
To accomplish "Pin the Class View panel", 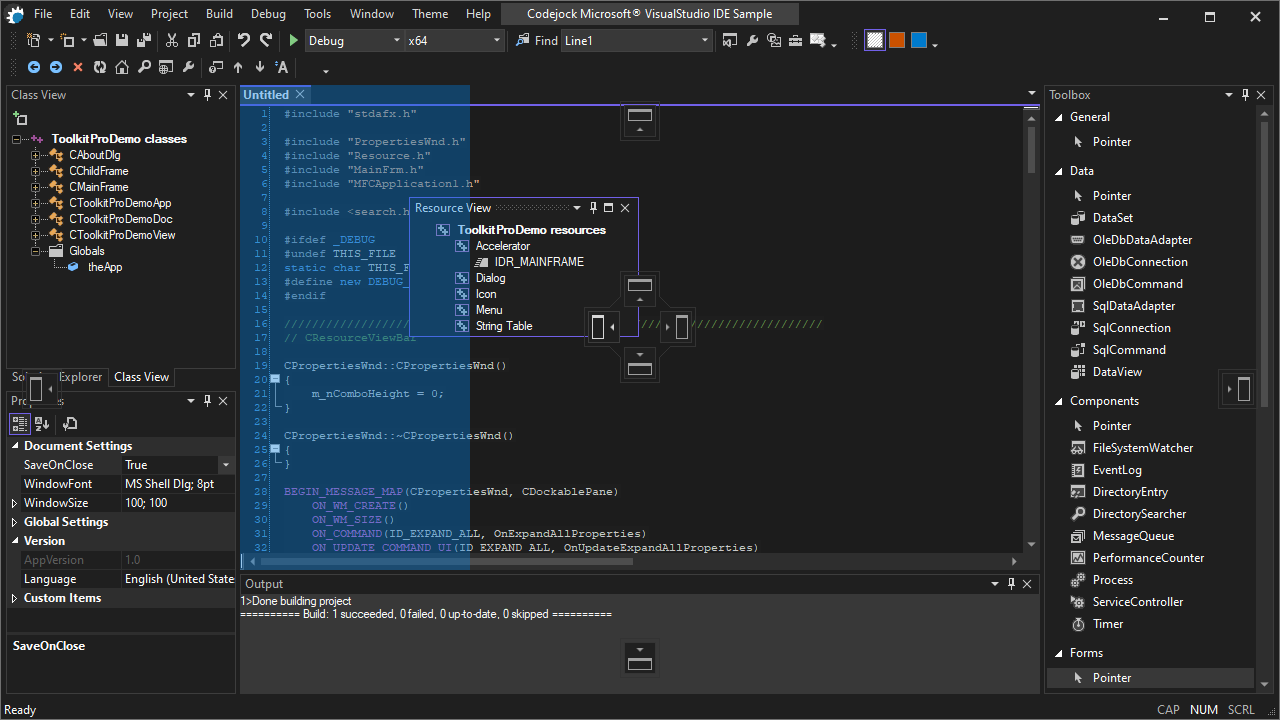I will (208, 95).
